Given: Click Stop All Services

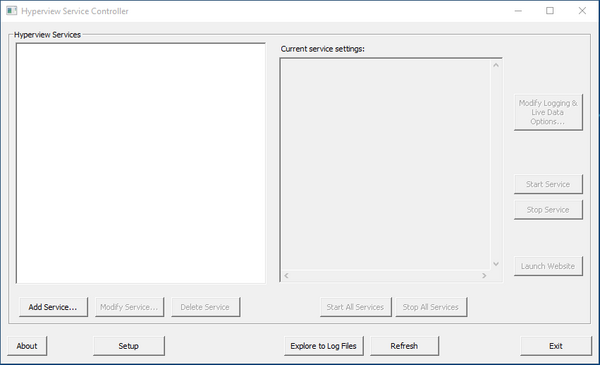Looking at the screenshot, I should coord(431,307).
